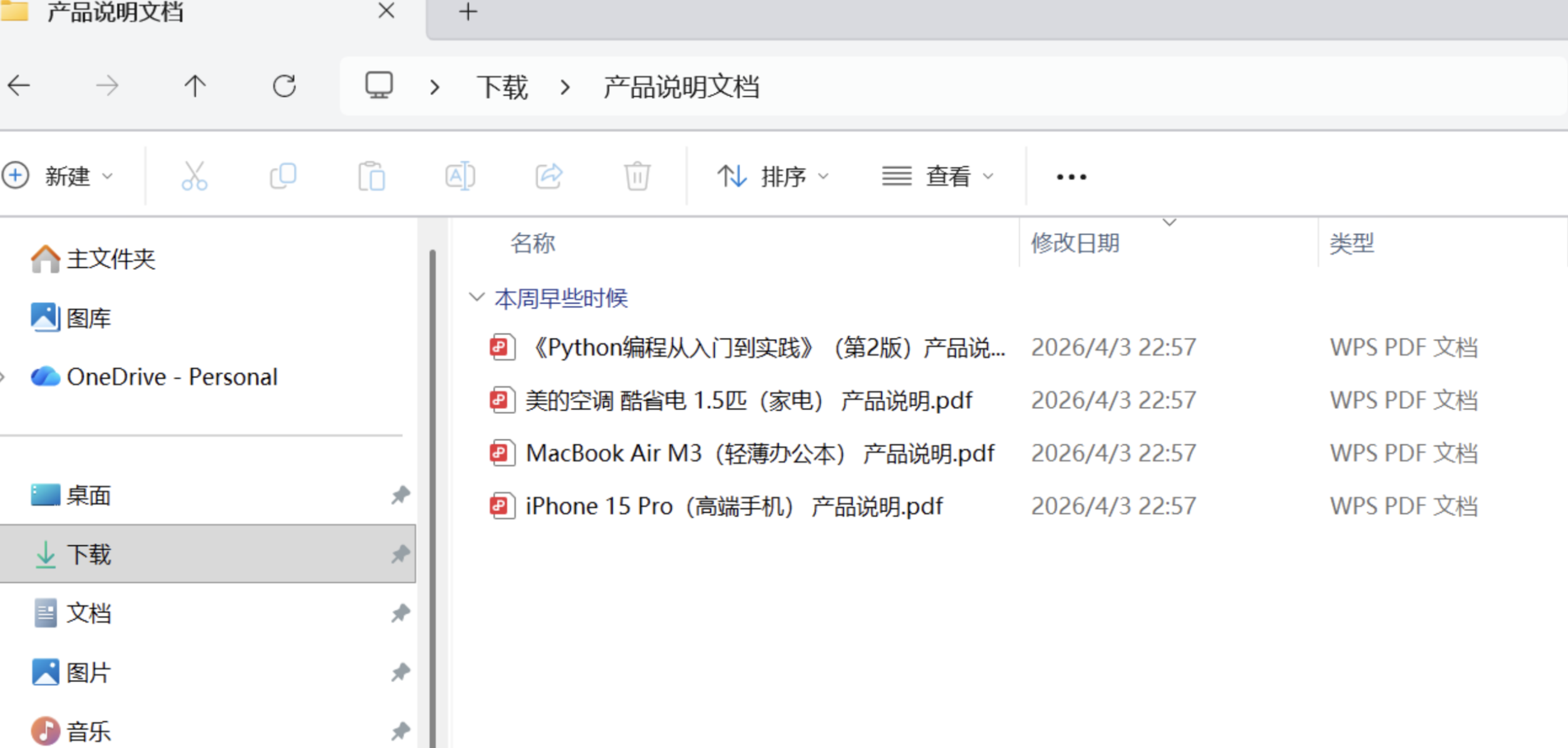Open the 新建 menu
1568x748 pixels.
[x=58, y=176]
